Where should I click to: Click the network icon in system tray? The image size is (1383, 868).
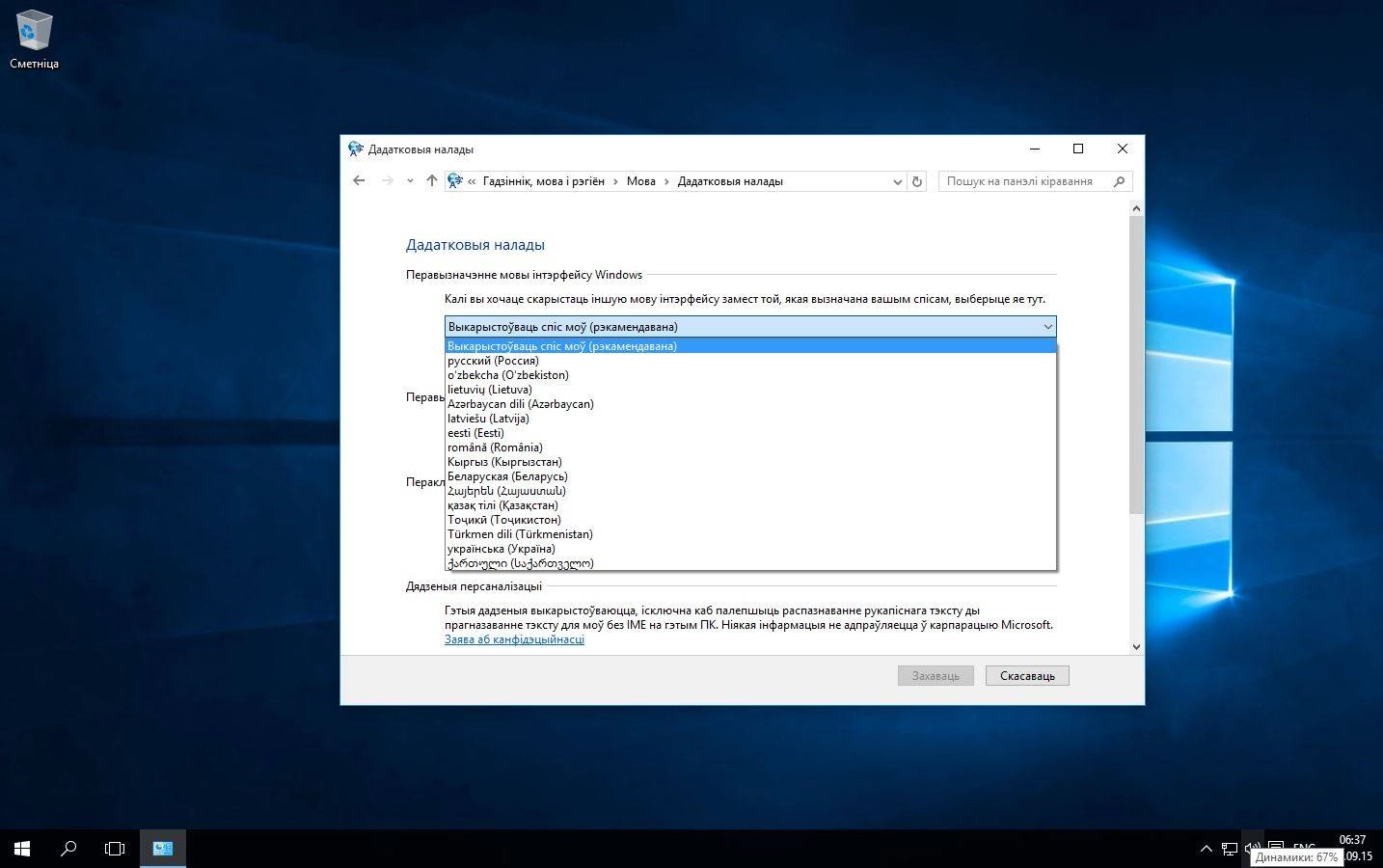1230,849
